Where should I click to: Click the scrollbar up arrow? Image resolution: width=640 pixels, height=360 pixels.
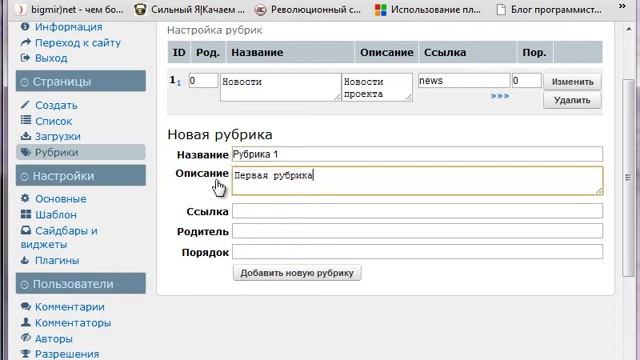tap(629, 29)
